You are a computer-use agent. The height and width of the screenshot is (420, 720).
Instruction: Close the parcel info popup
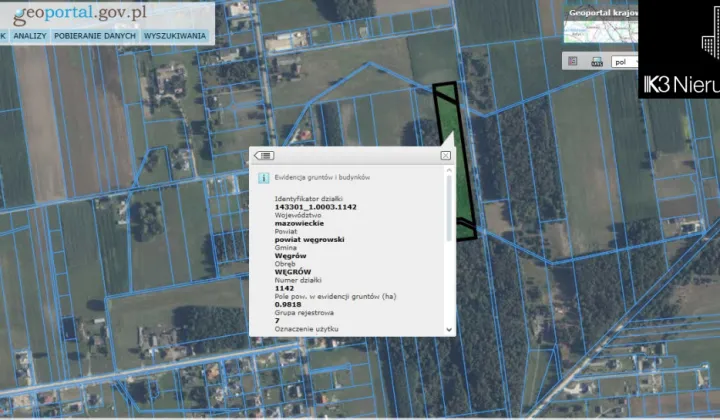tap(445, 156)
